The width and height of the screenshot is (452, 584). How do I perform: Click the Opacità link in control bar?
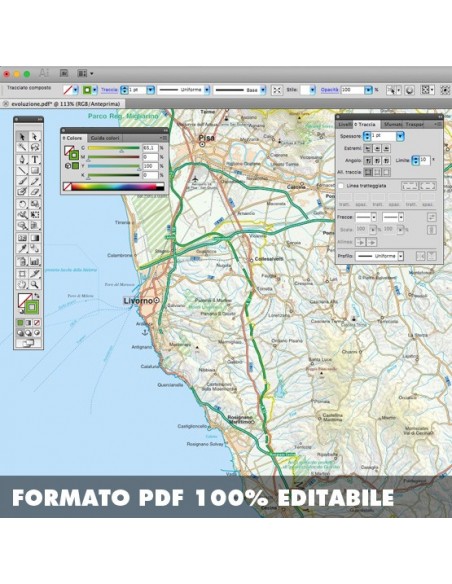(330, 90)
